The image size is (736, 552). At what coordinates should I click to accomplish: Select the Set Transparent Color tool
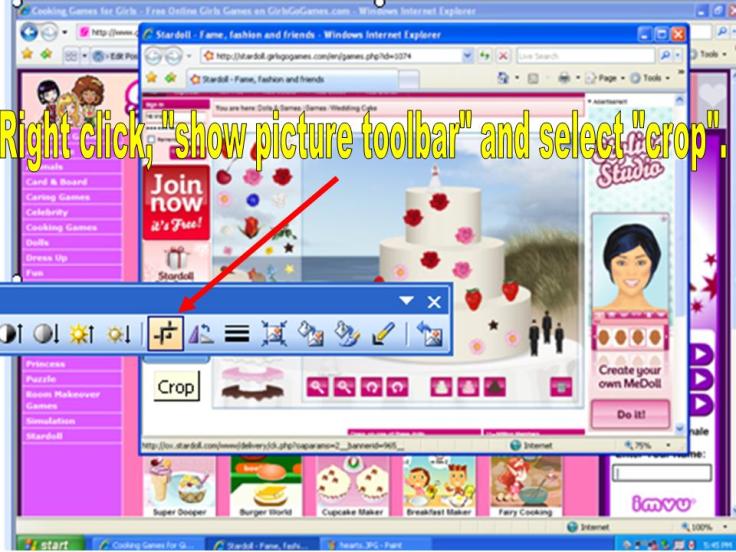(x=383, y=334)
